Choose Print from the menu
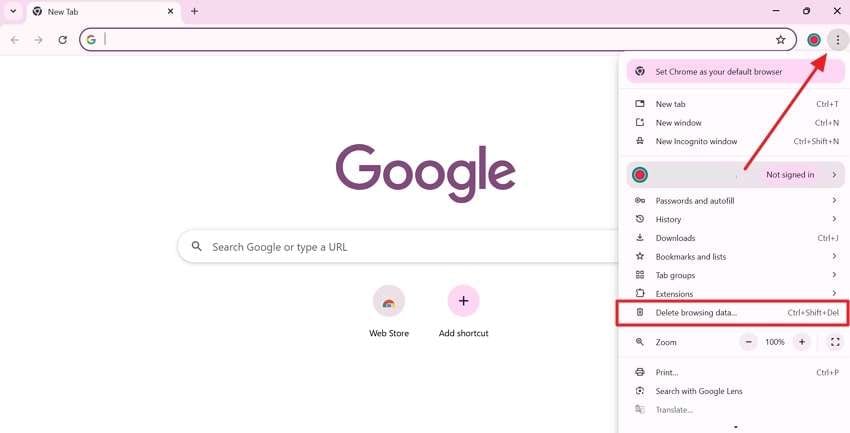This screenshot has height=433, width=850. tap(736, 372)
